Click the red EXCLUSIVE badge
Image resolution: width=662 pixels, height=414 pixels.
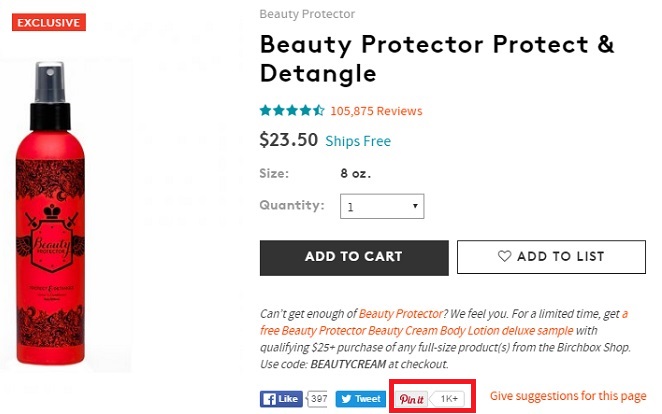tap(49, 23)
